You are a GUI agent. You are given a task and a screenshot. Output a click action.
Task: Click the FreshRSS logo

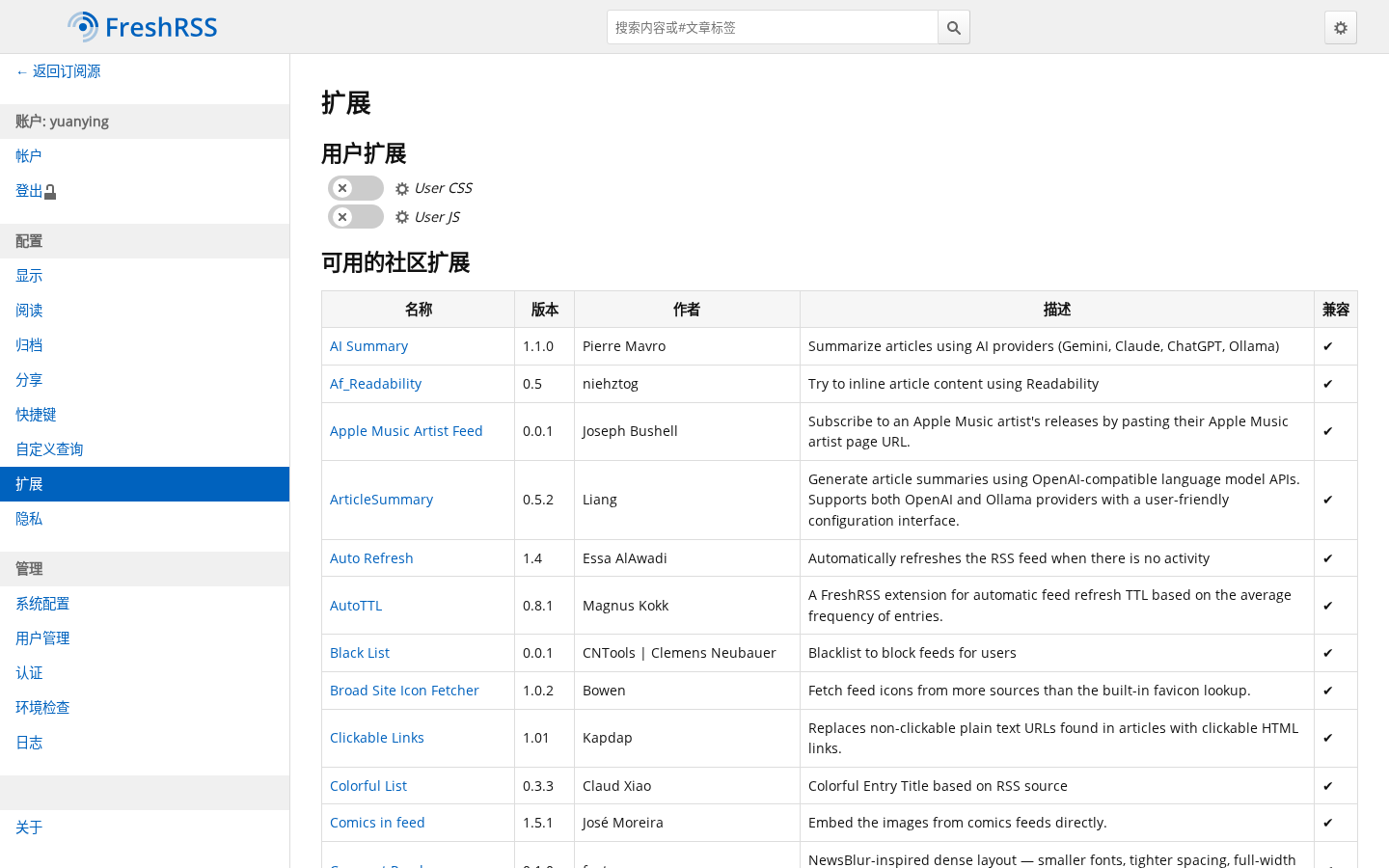143,27
